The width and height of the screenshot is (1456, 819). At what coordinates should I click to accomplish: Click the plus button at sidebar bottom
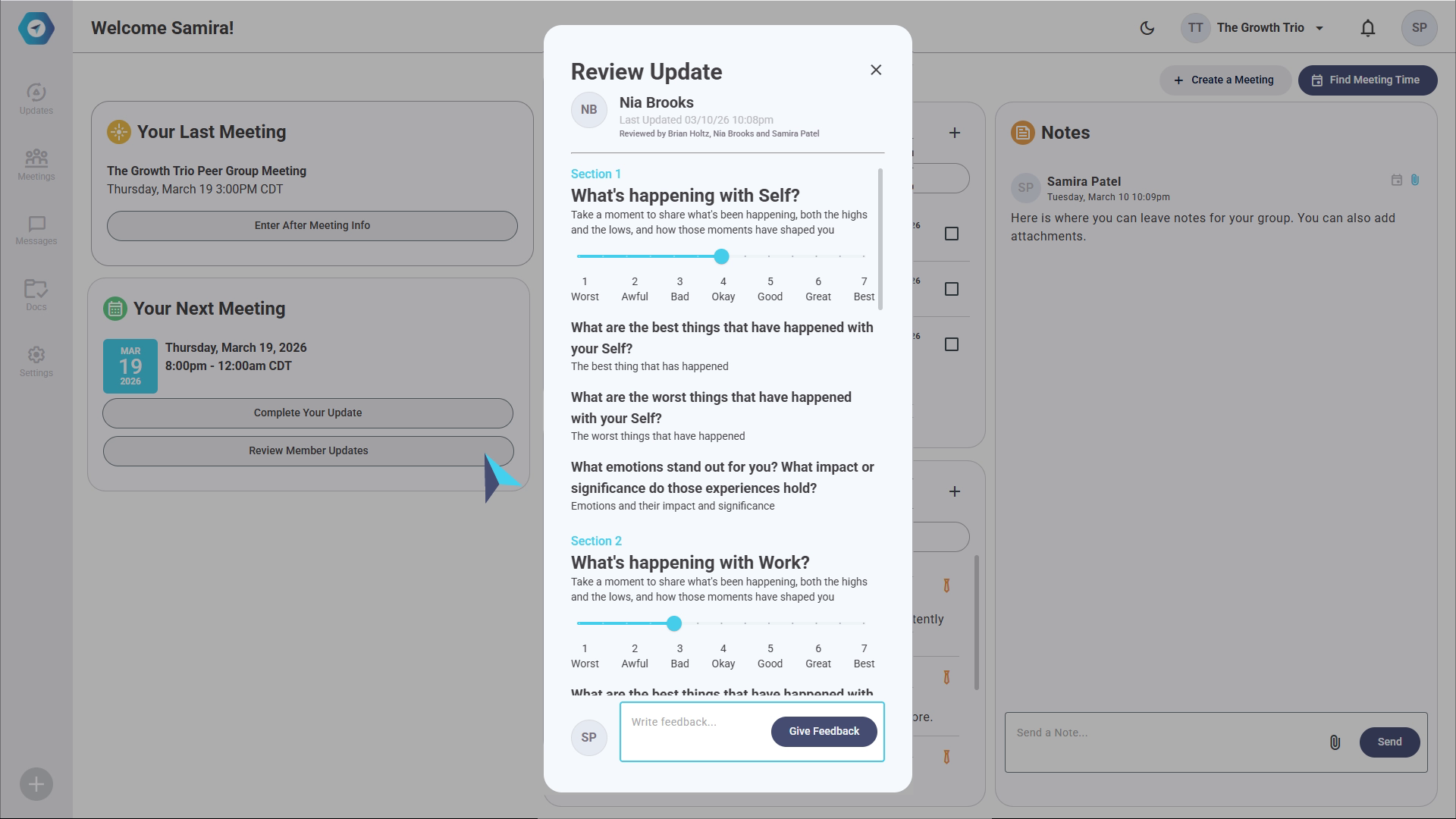(x=36, y=784)
